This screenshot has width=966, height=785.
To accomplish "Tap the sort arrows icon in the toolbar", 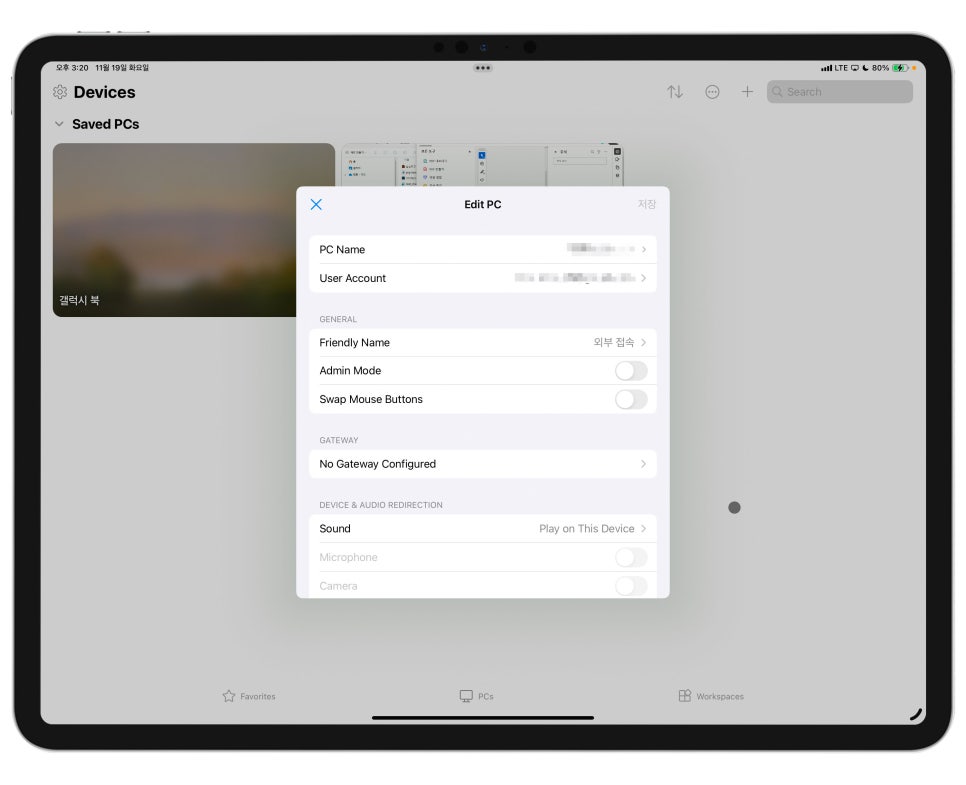I will 675,92.
